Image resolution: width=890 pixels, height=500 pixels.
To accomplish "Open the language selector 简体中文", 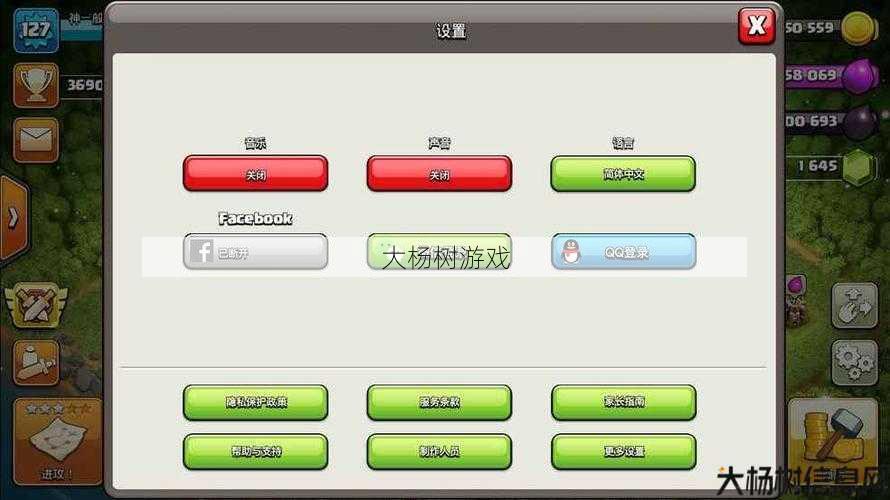I will [623, 174].
